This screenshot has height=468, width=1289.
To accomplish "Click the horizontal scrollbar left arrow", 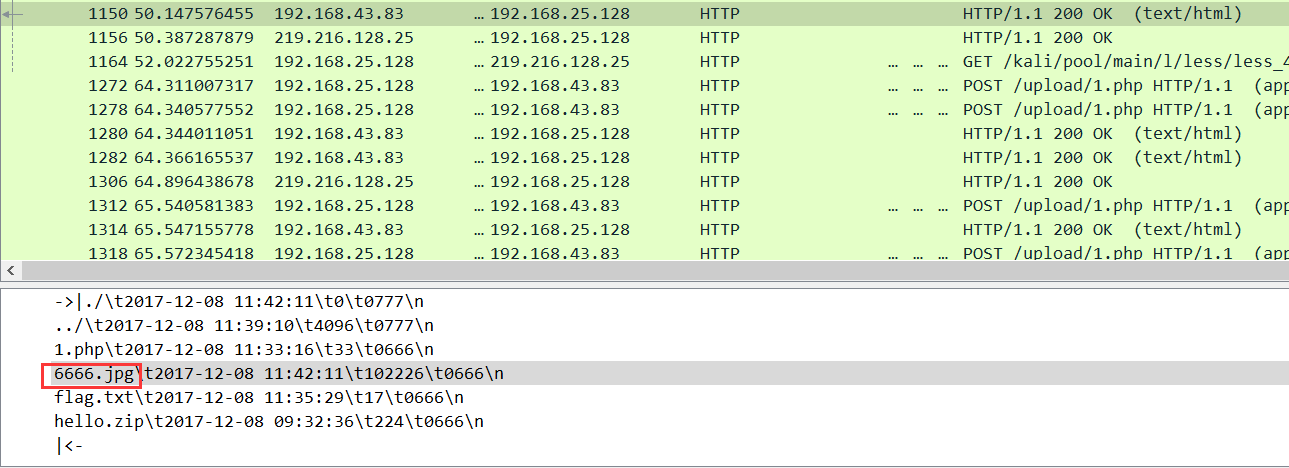I will [x=8, y=271].
